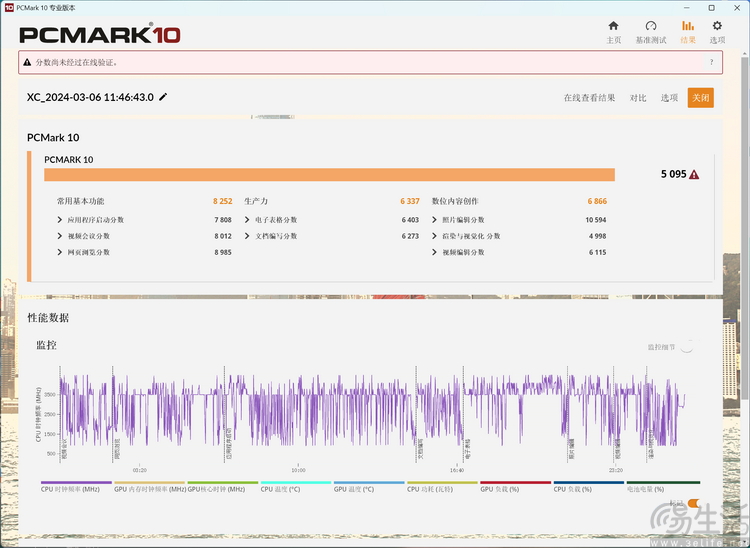The image size is (750, 548).
Task: Minimize the PCMark 10 window
Action: (x=686, y=8)
